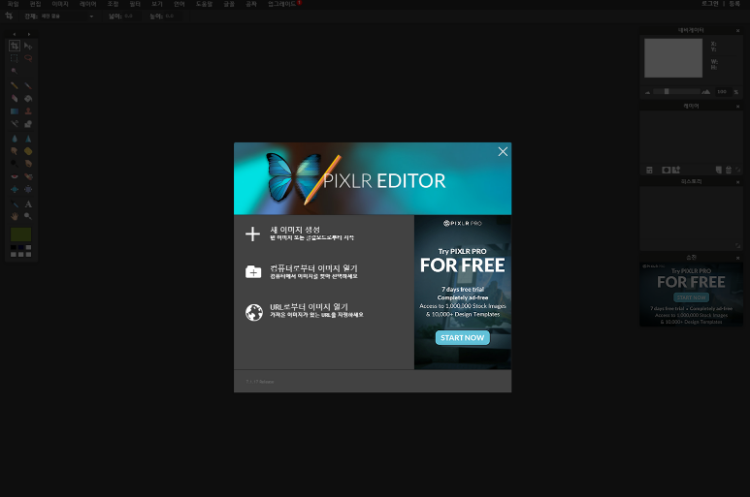Choose the rectangular Marquee selection tool

click(x=14, y=58)
